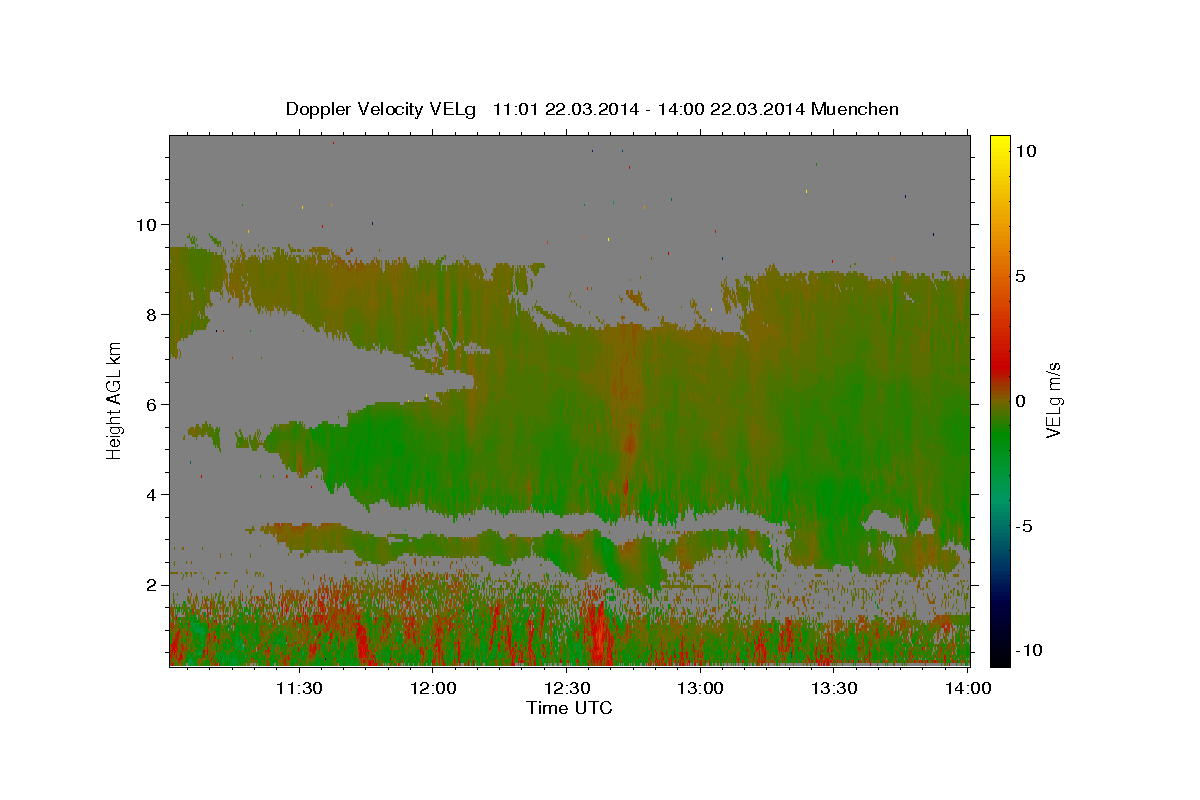Click the height tick label '2'
The width and height of the screenshot is (1200, 800).
pos(151,585)
